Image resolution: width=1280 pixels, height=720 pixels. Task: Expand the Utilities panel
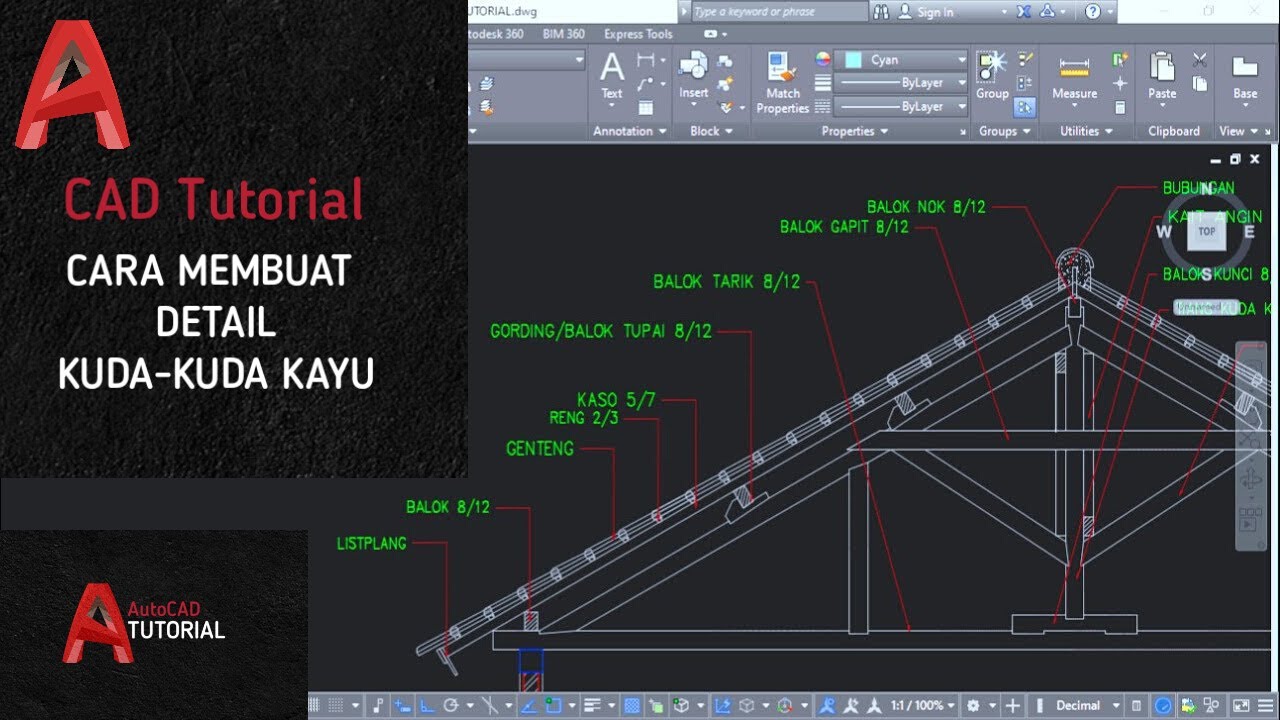coord(1086,131)
